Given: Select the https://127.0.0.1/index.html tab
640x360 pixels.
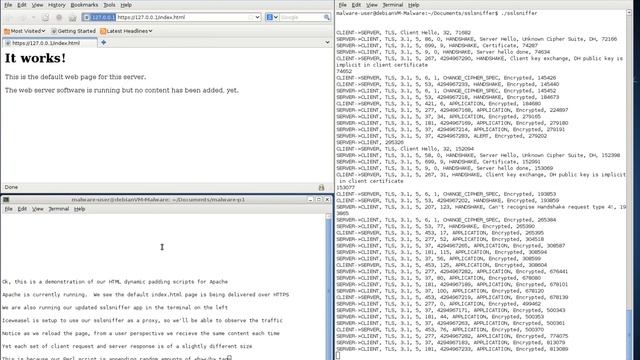Looking at the screenshot, I should 50,43.
